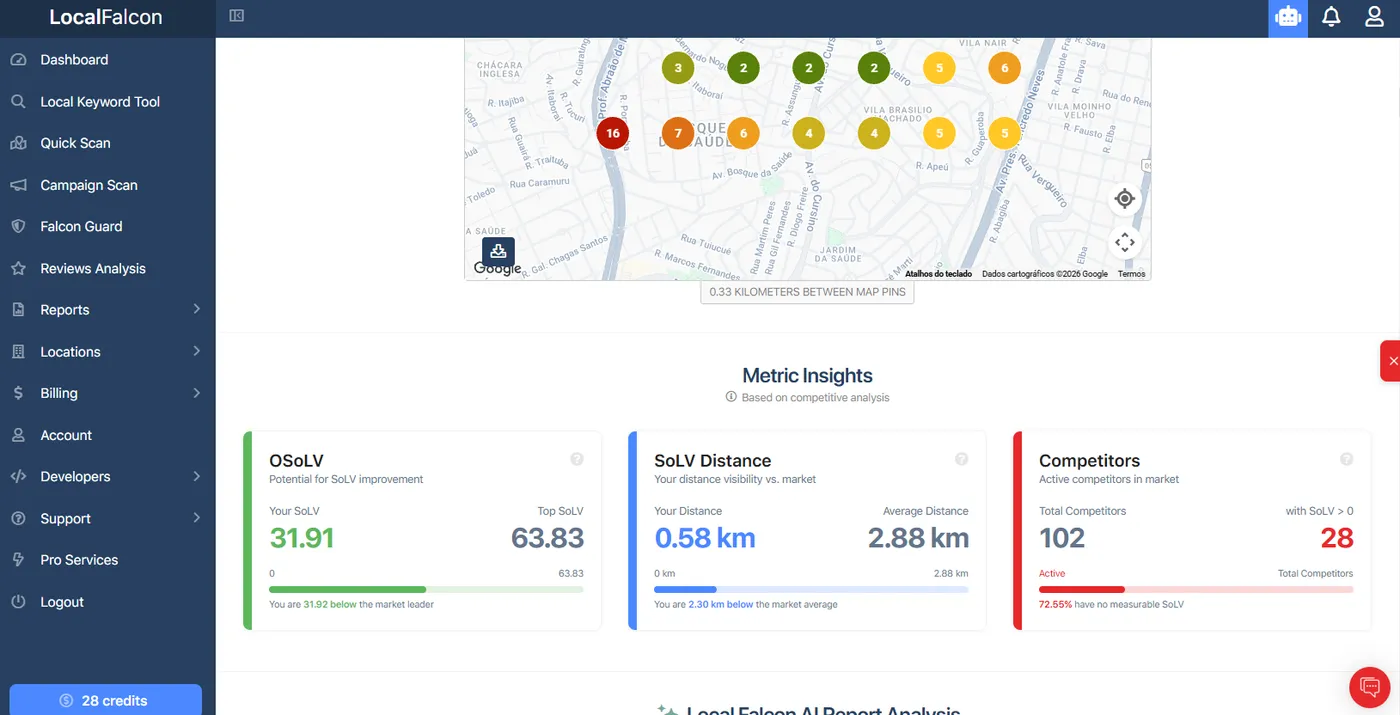Screen dimensions: 1400x715
Task: Click the '0.33 KILOMETERS BETWEEN MAP PINS' label
Action: point(807,292)
